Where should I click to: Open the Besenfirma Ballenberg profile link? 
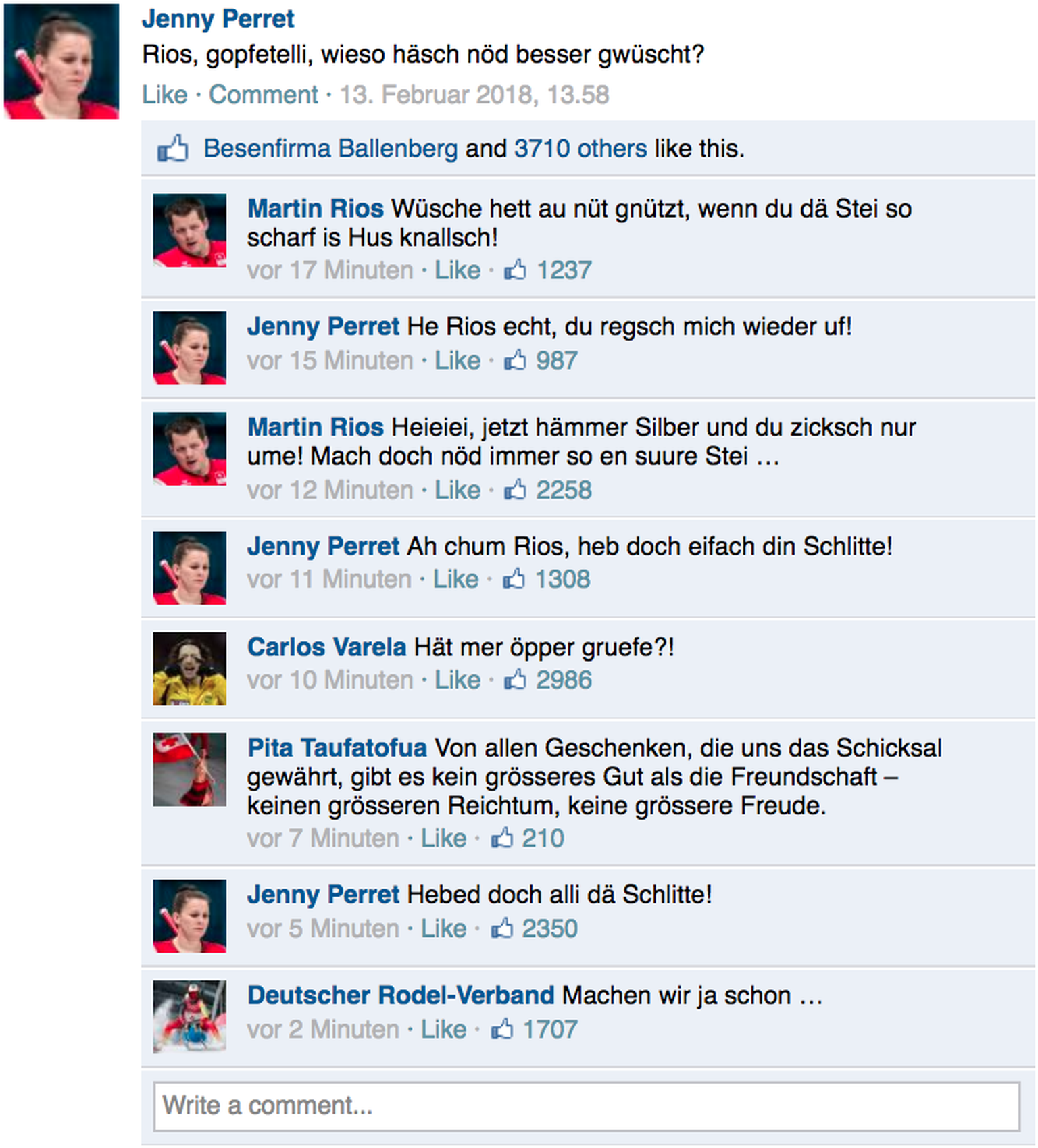[x=330, y=149]
